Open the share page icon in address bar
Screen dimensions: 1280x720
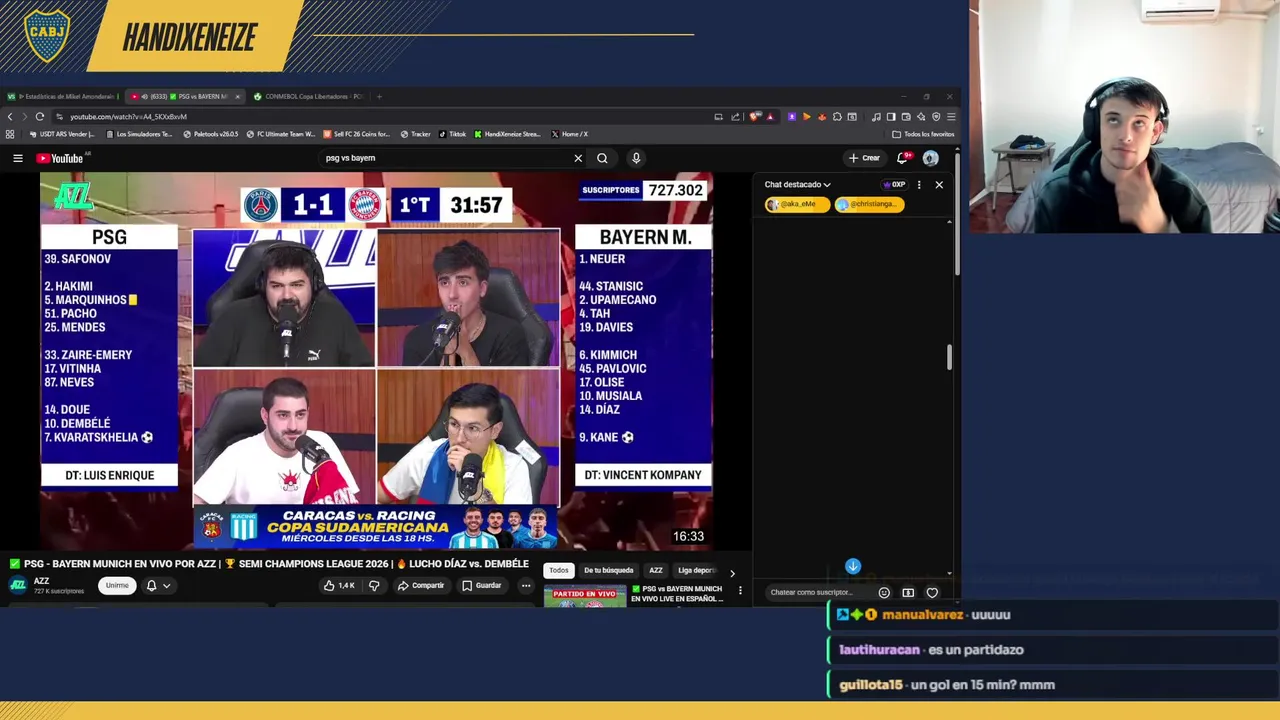[x=735, y=117]
